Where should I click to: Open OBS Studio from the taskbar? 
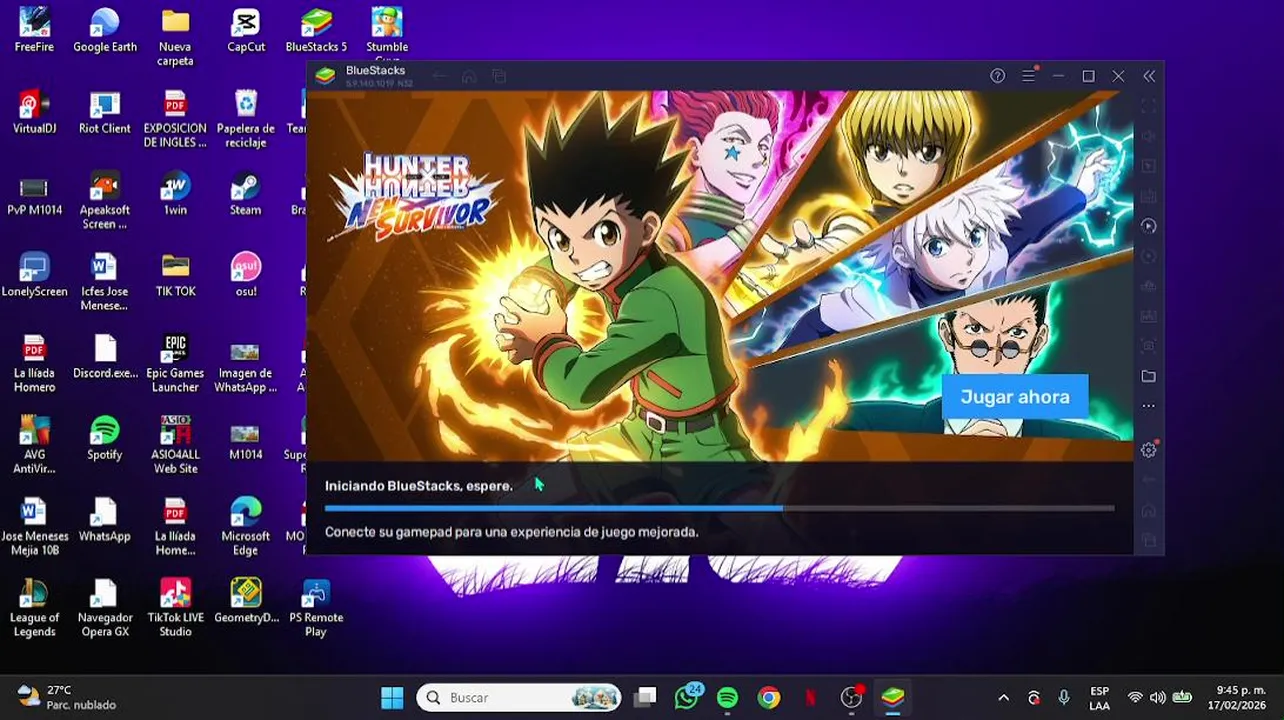pyautogui.click(x=852, y=697)
